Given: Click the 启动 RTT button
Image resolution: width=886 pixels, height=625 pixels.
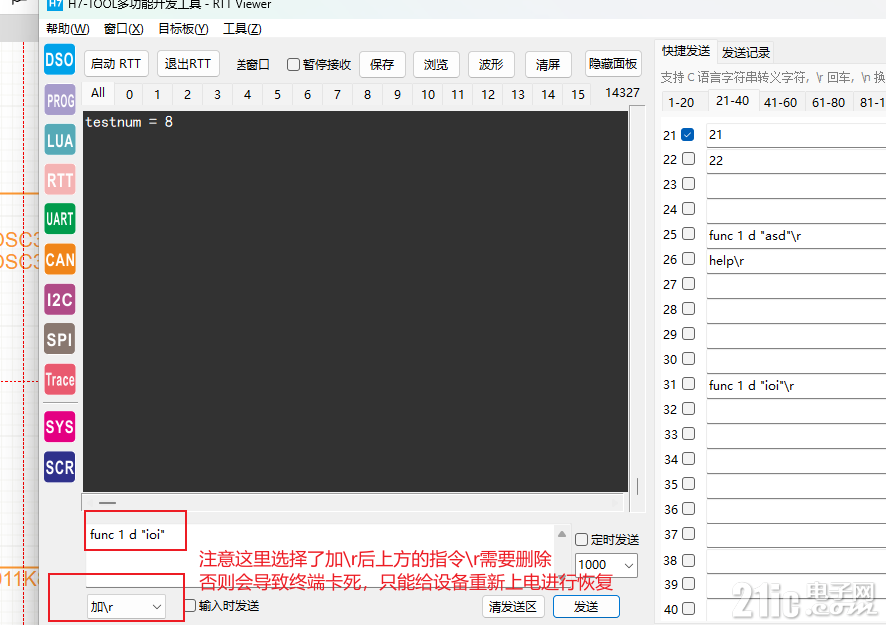Looking at the screenshot, I should coord(116,64).
